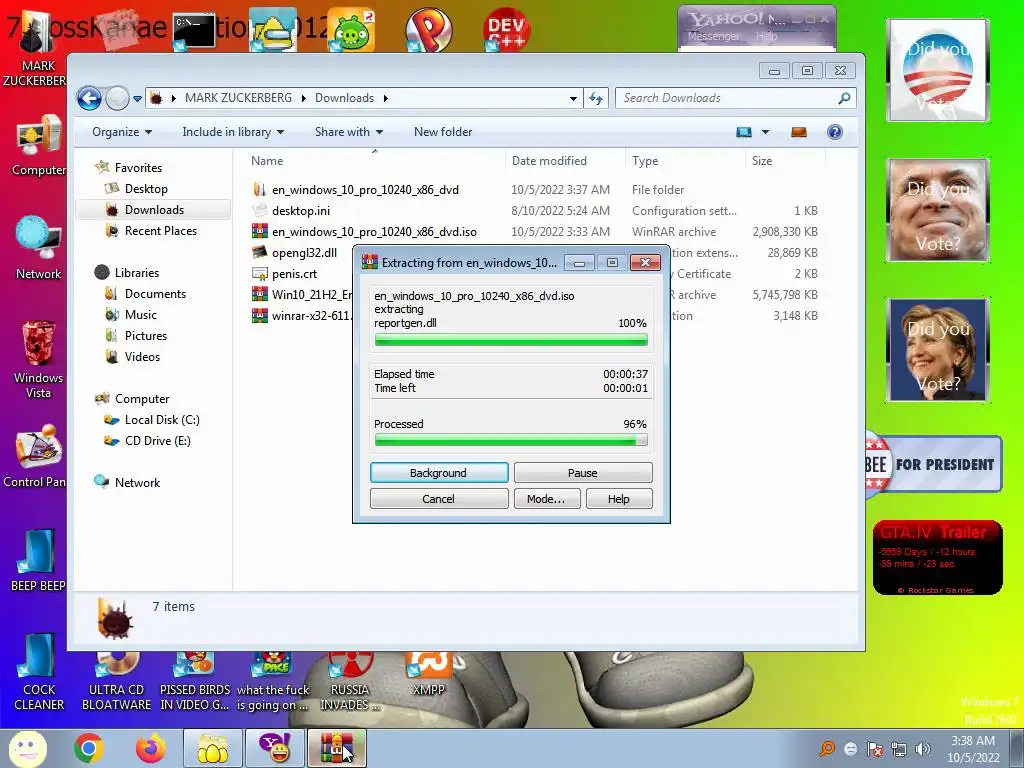Open Include in library menu

[x=233, y=132]
